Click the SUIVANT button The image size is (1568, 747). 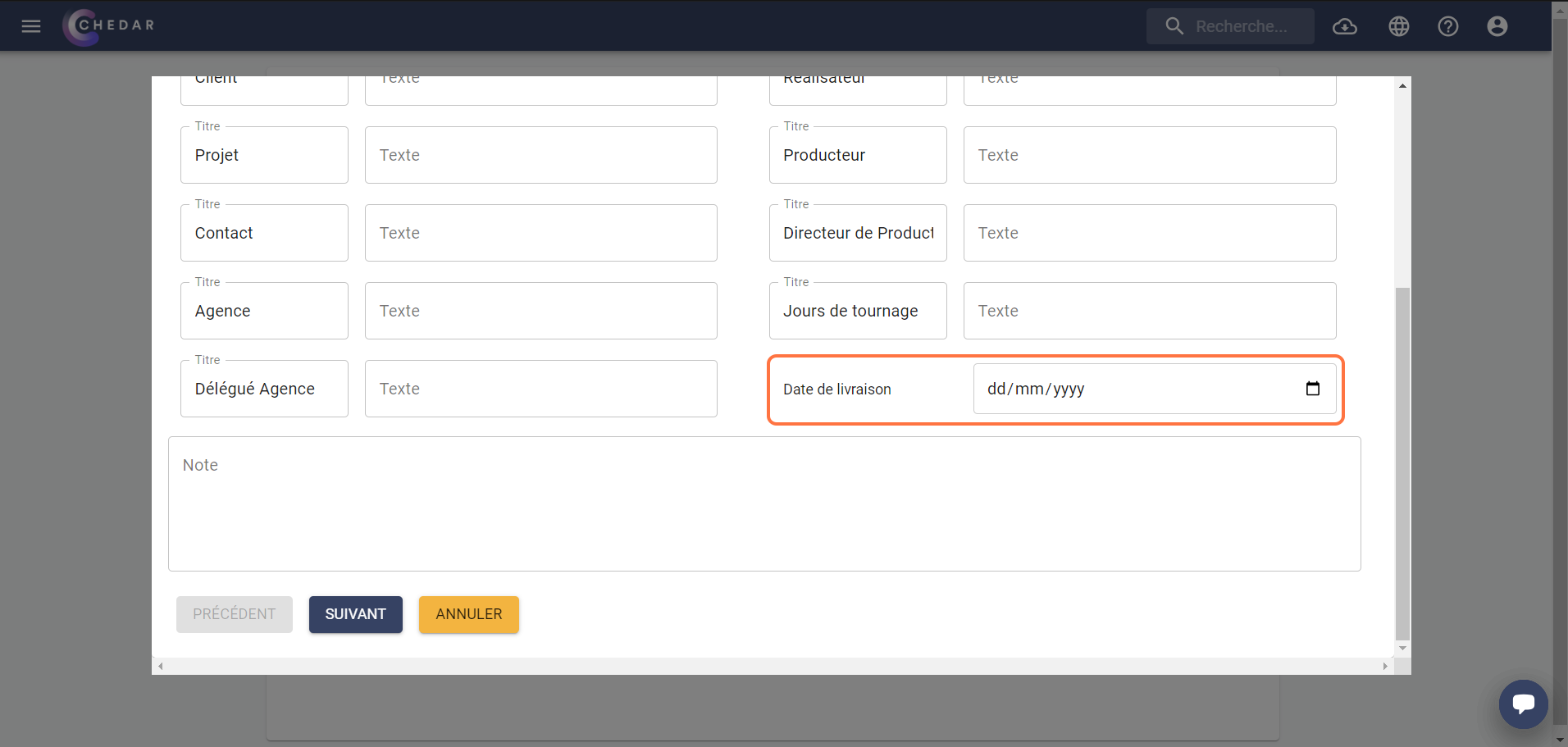pyautogui.click(x=356, y=614)
